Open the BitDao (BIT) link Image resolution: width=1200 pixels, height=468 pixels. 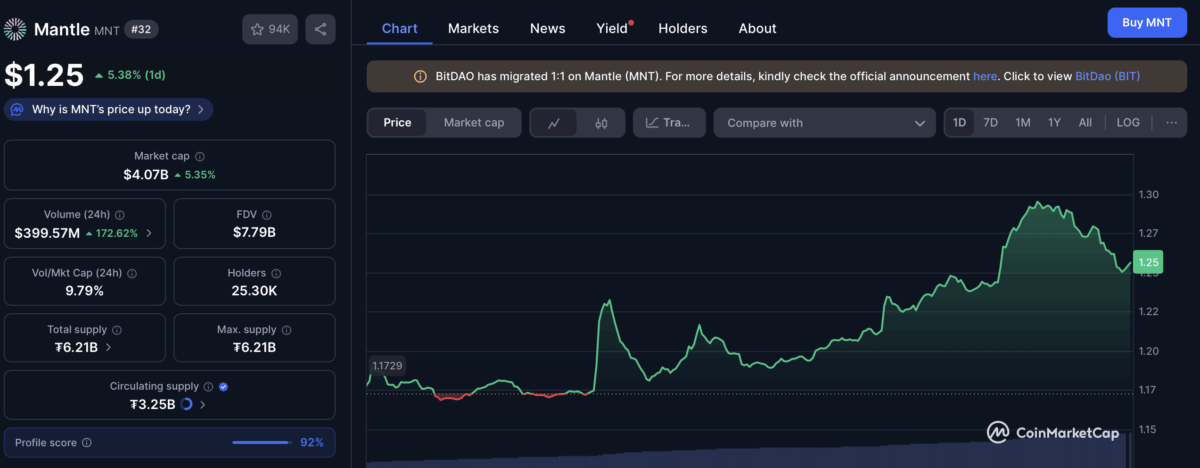click(x=1107, y=76)
